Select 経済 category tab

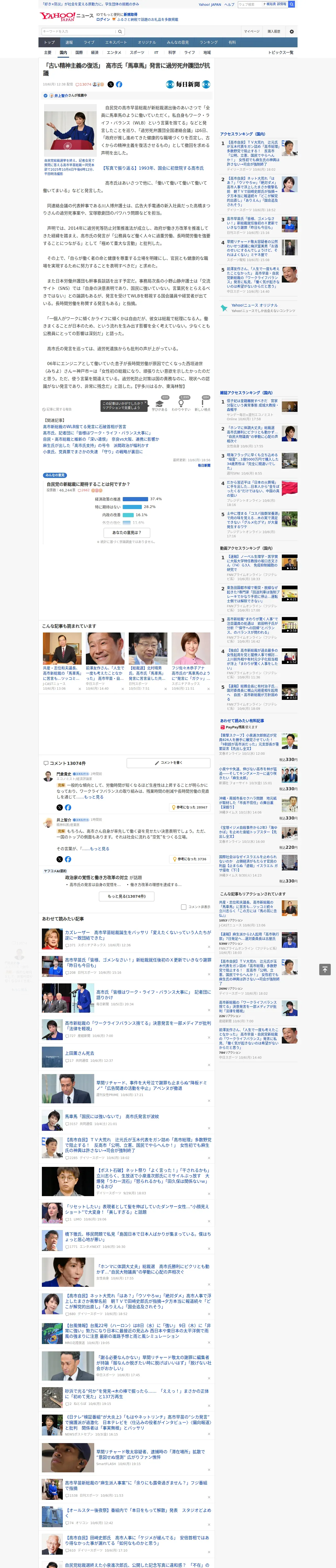tap(94, 52)
